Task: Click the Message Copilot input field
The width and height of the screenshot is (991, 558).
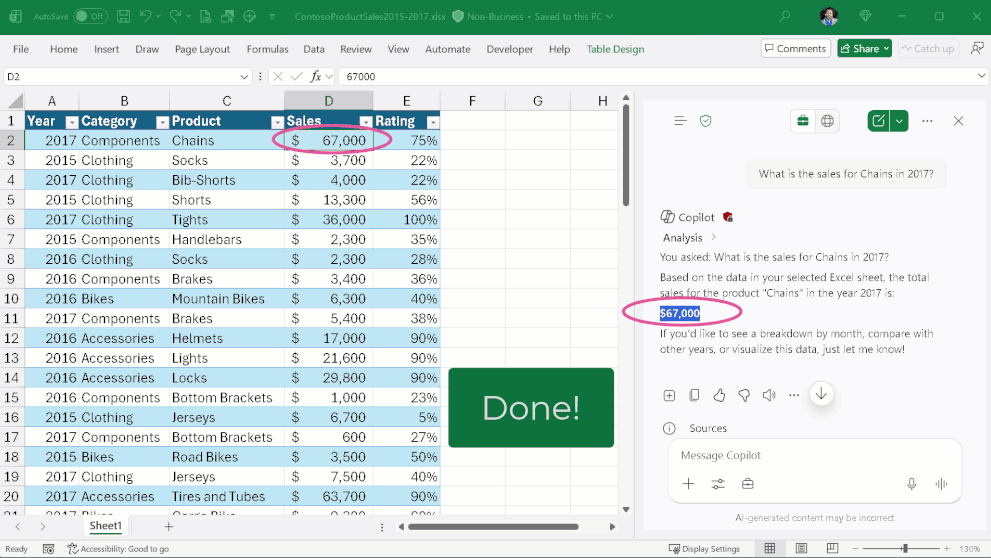Action: coord(815,455)
